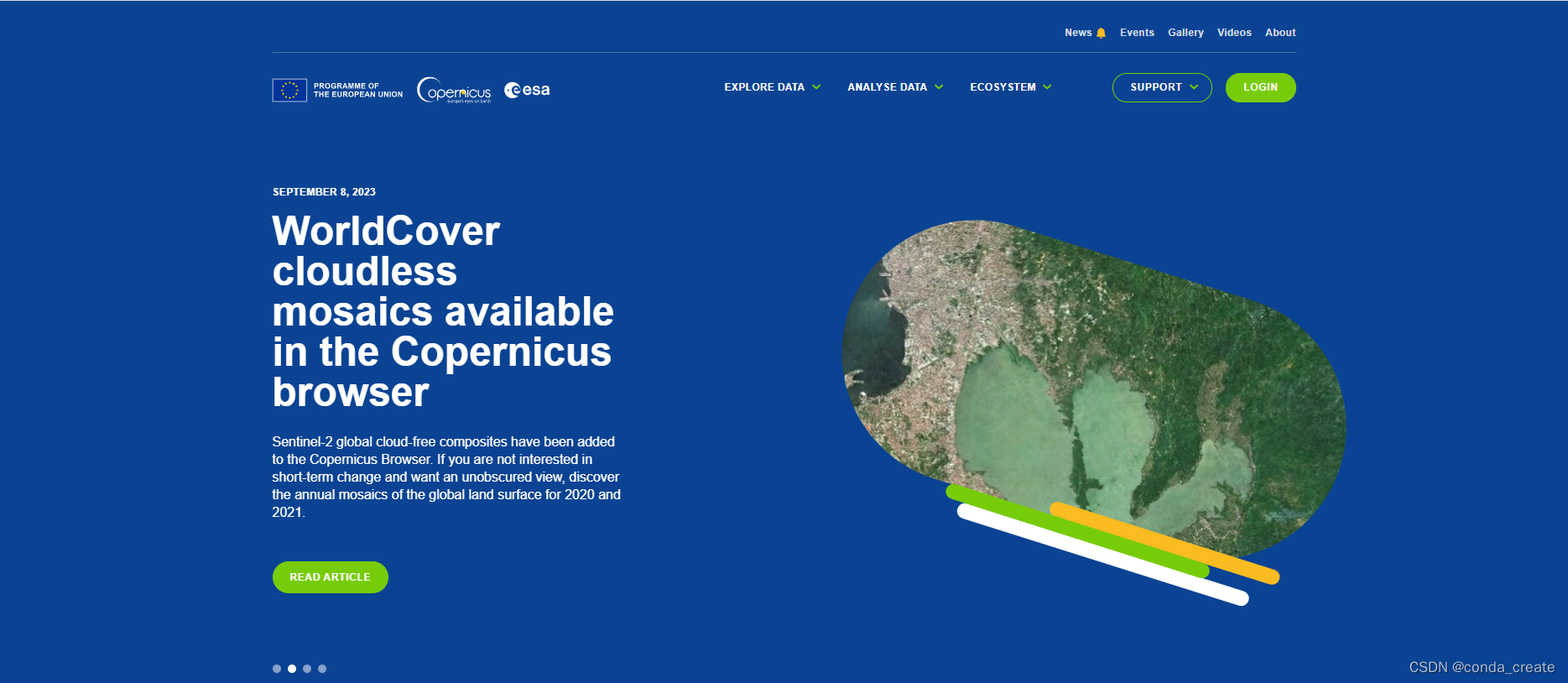Expand the Ecosystem menu
Image resolution: width=1568 pixels, height=683 pixels.
pos(1011,87)
